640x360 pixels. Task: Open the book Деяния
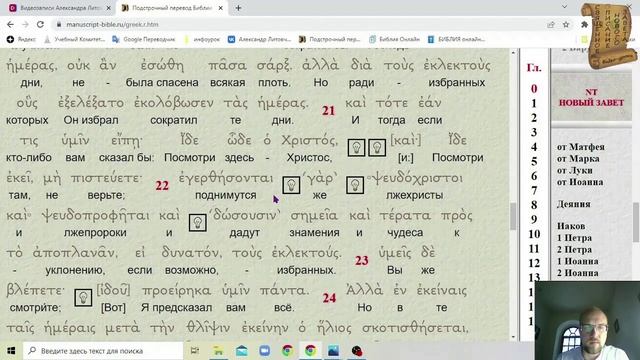coord(573,204)
